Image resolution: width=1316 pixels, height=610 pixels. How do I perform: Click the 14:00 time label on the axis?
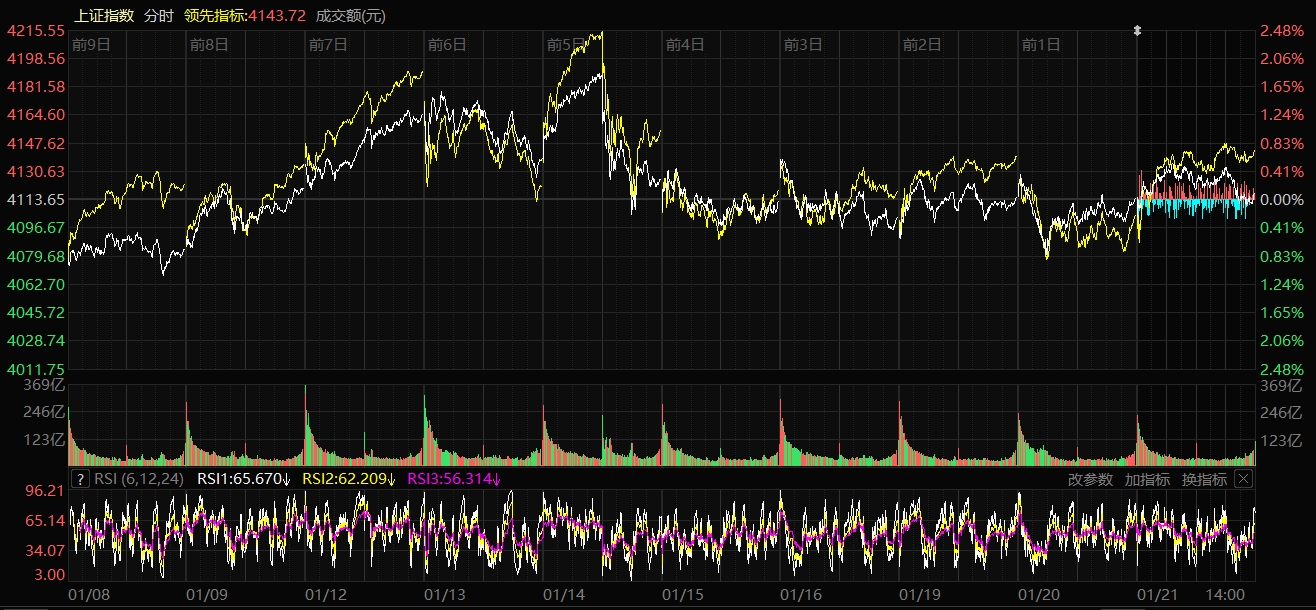1224,594
